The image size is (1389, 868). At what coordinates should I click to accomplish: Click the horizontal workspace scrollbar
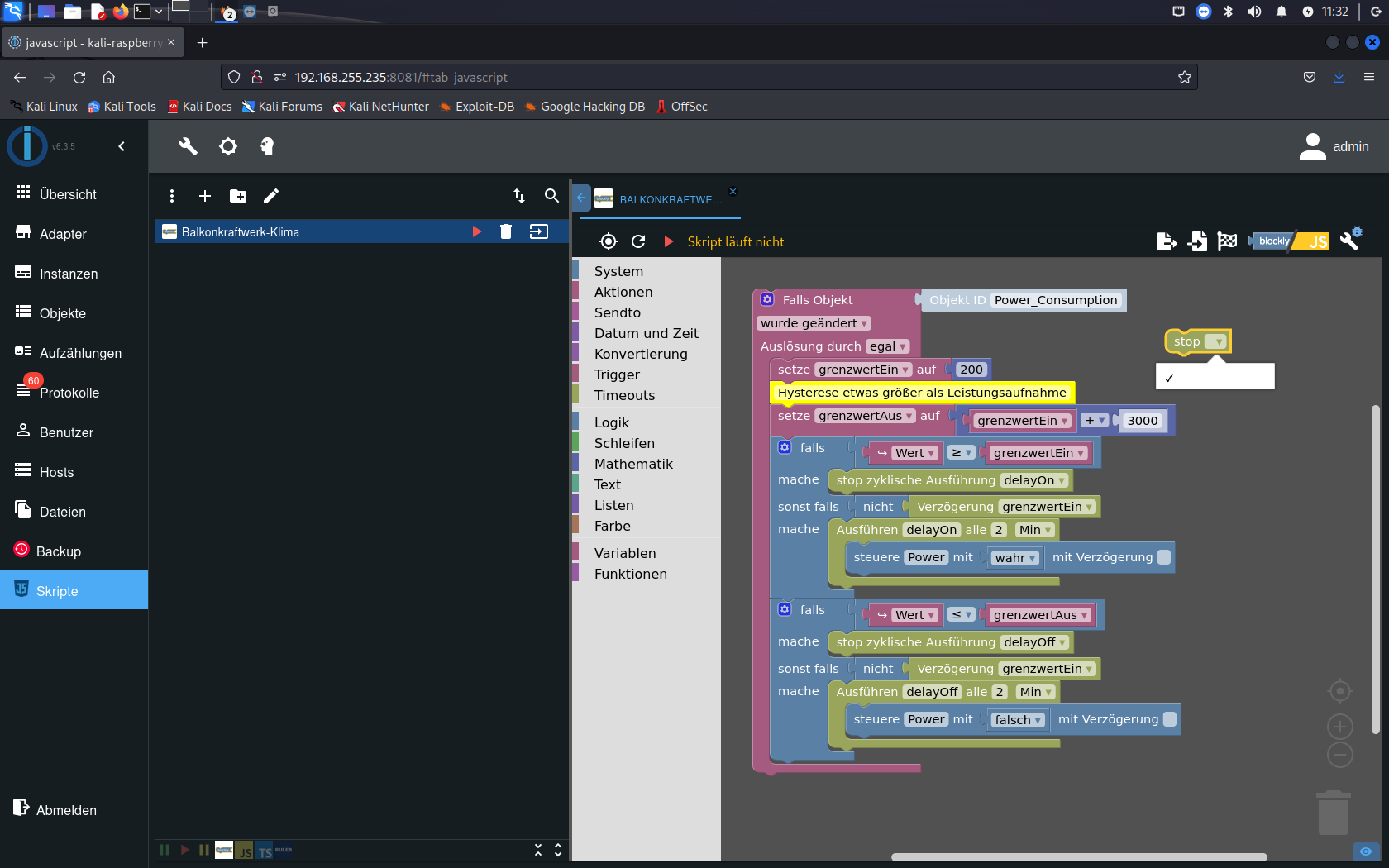1079,856
